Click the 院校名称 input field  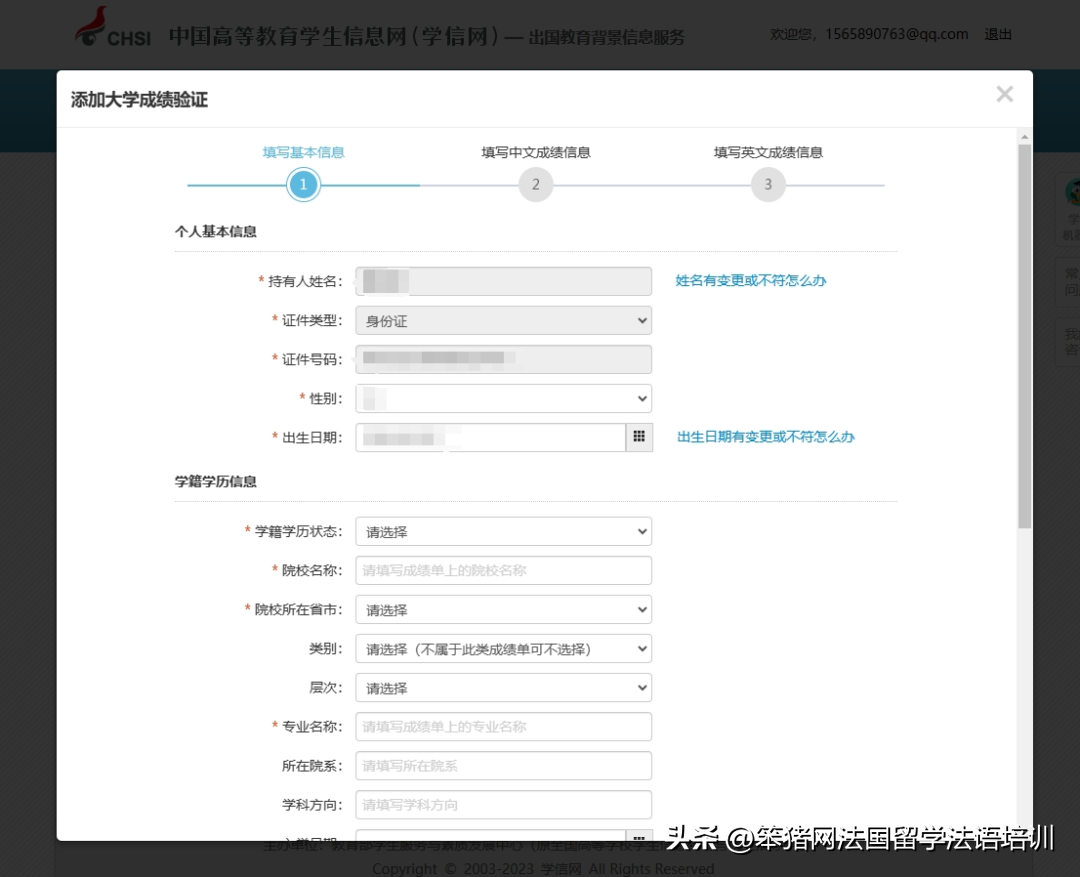pos(503,571)
